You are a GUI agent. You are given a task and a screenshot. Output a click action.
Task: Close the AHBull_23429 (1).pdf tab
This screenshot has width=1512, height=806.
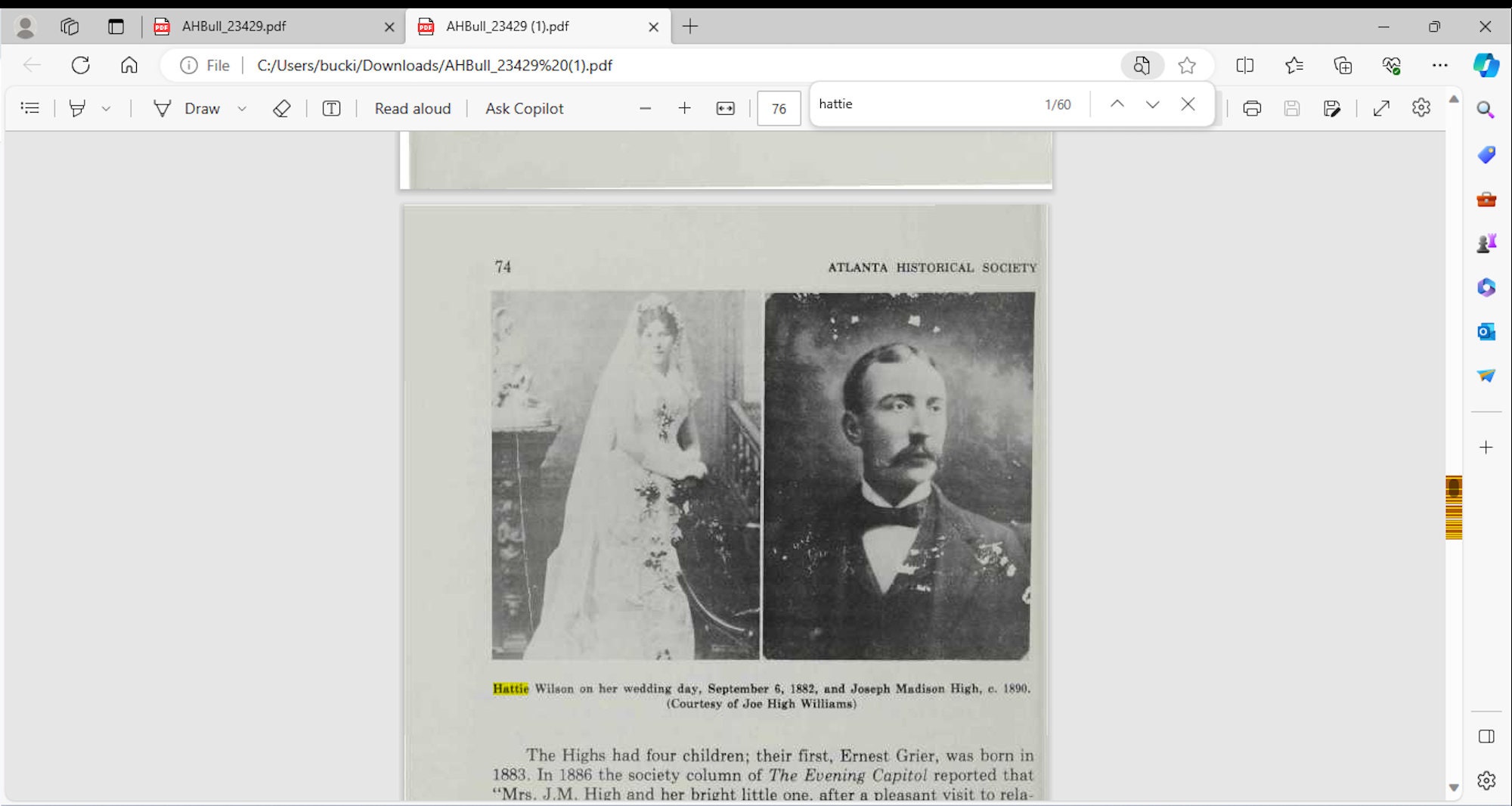point(653,27)
